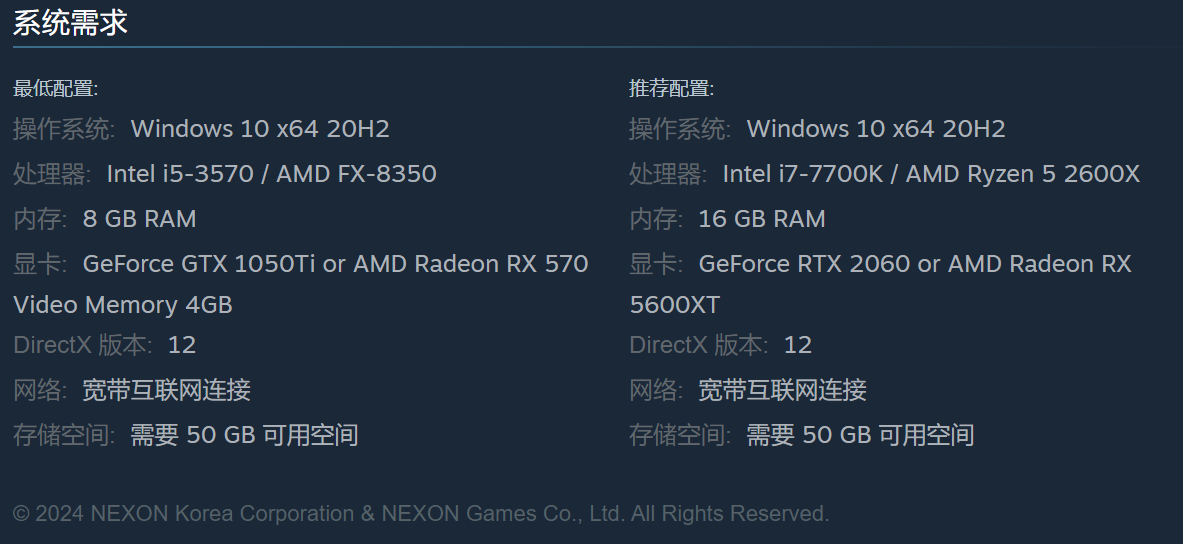
Task: Click the 16 GB RAM text
Action: 762,219
